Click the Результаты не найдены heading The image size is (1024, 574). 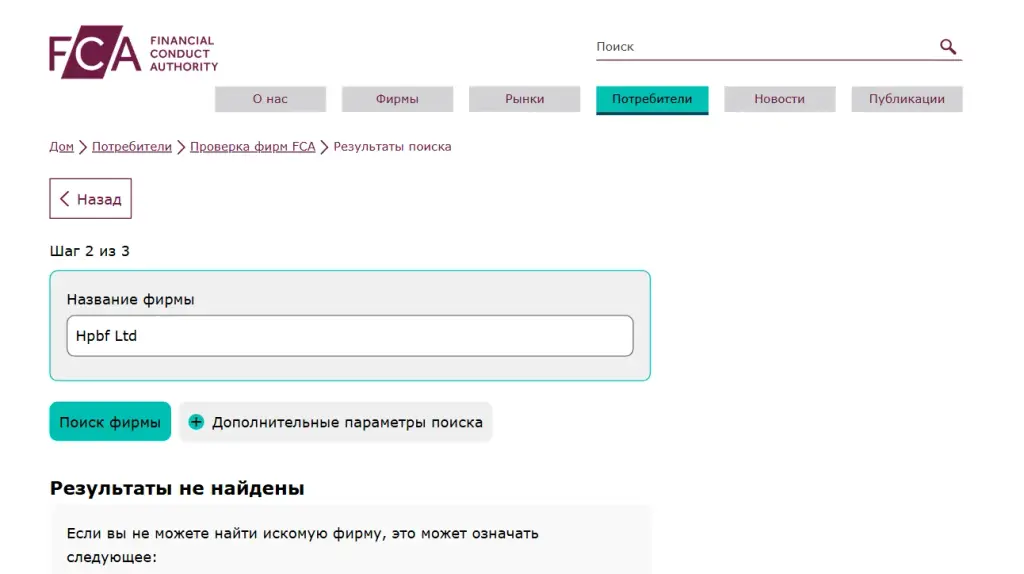tap(177, 488)
